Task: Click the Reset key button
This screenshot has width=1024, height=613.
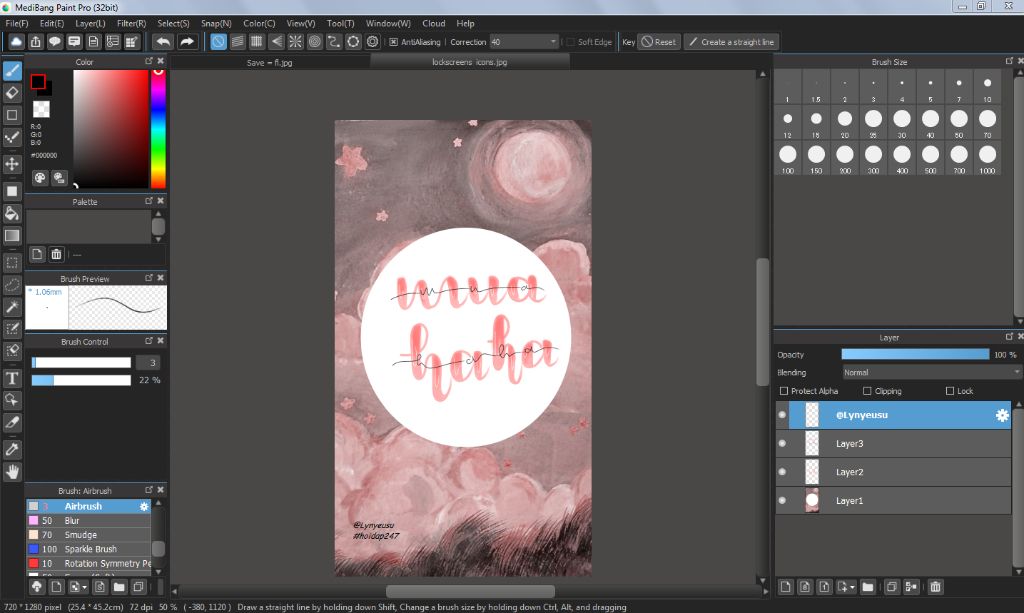Action: tap(658, 42)
